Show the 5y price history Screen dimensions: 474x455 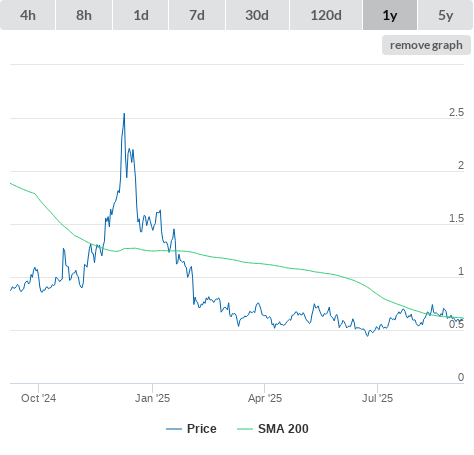point(446,15)
